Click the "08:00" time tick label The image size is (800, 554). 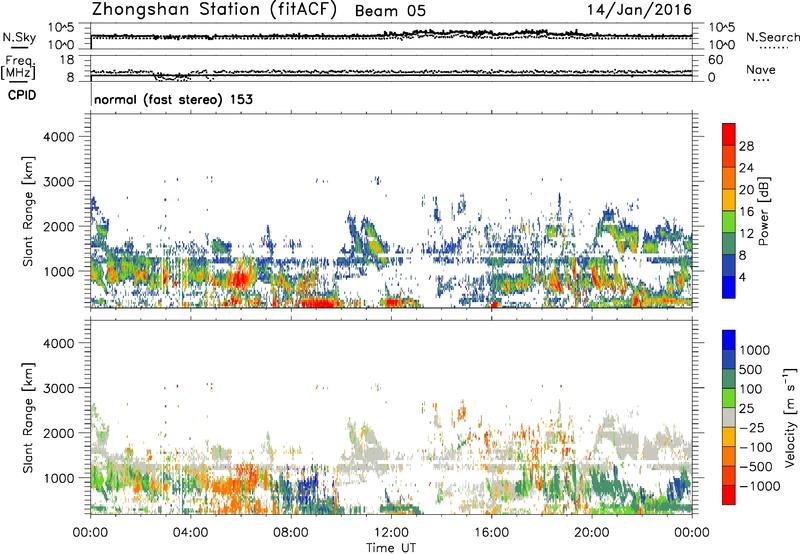tap(291, 533)
